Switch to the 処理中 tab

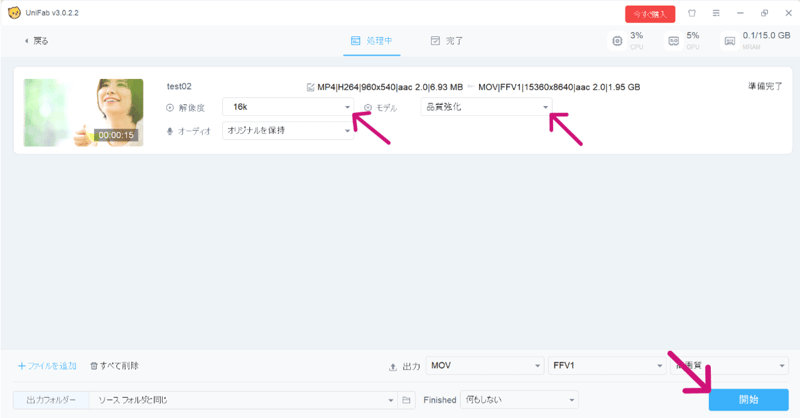click(x=371, y=41)
